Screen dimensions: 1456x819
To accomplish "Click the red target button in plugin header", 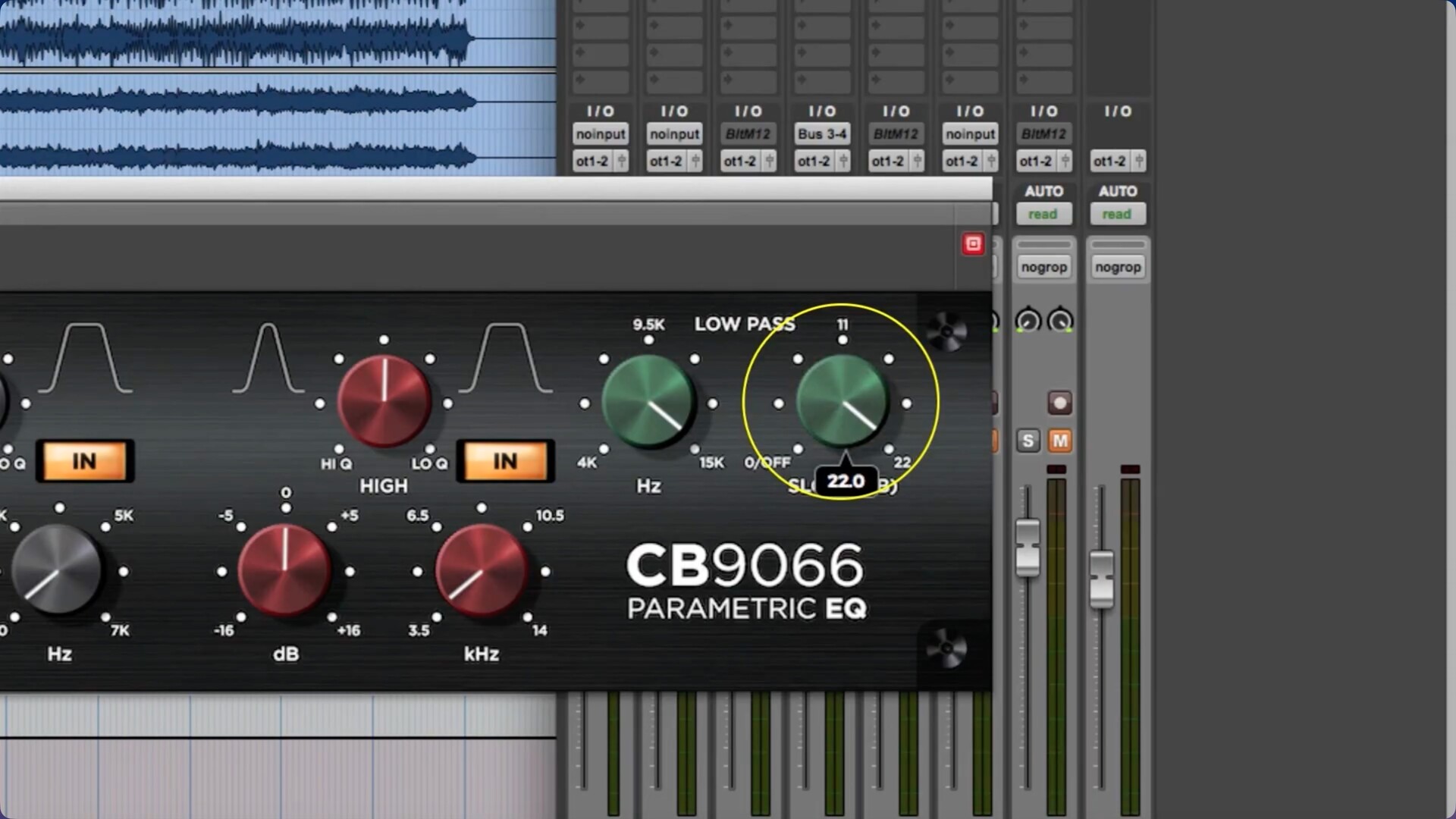I will (x=973, y=243).
